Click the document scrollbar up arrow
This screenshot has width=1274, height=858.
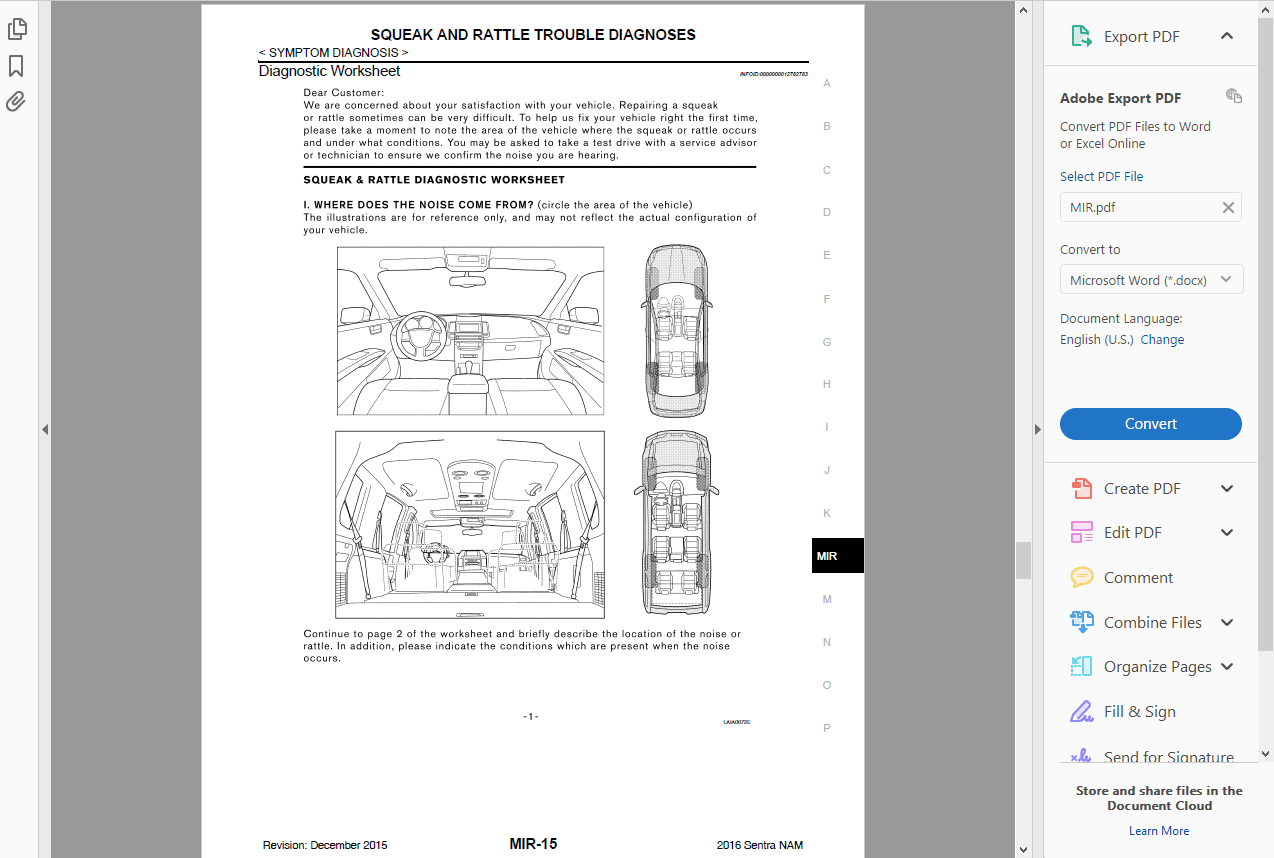pos(1023,9)
